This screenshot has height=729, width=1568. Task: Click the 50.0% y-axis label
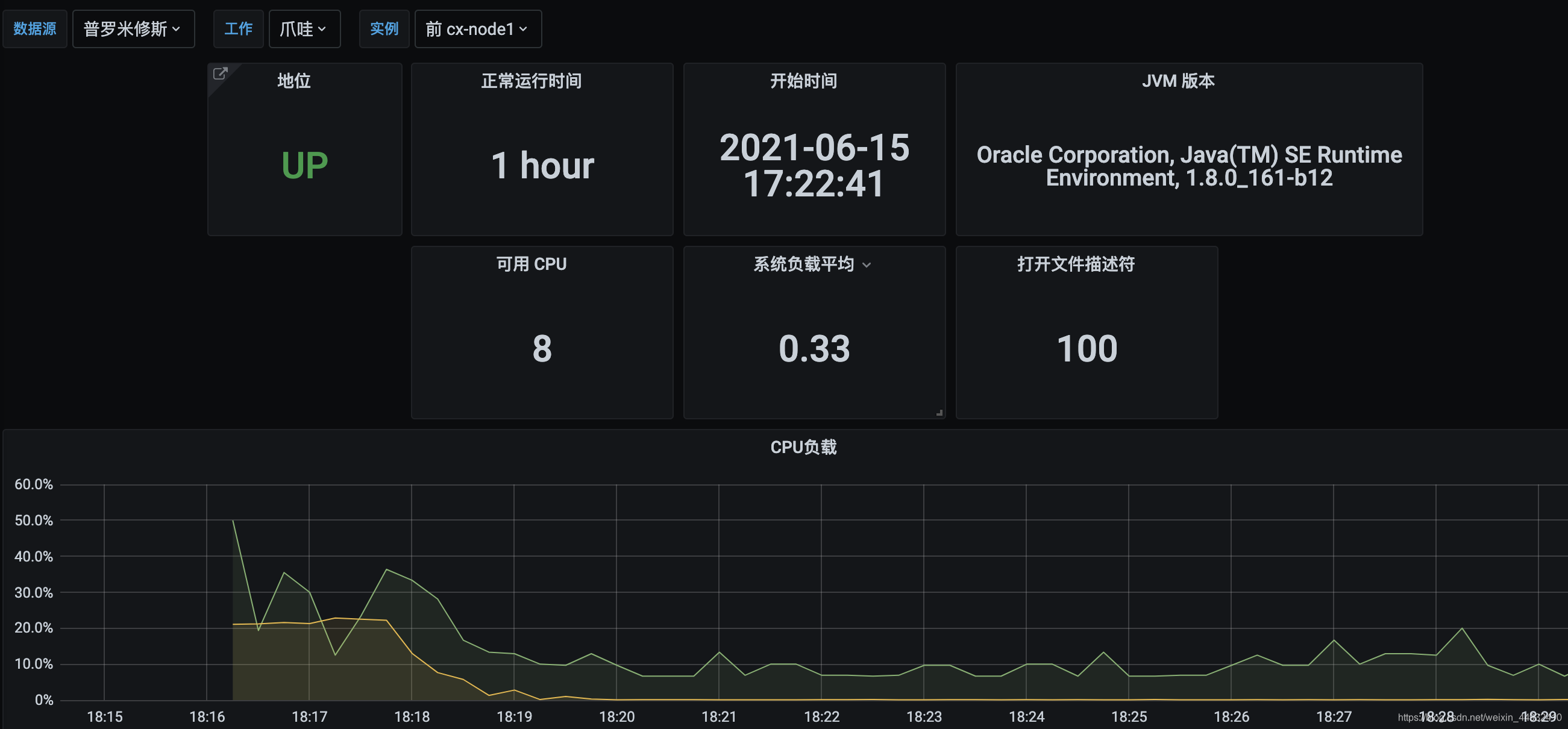[x=34, y=521]
